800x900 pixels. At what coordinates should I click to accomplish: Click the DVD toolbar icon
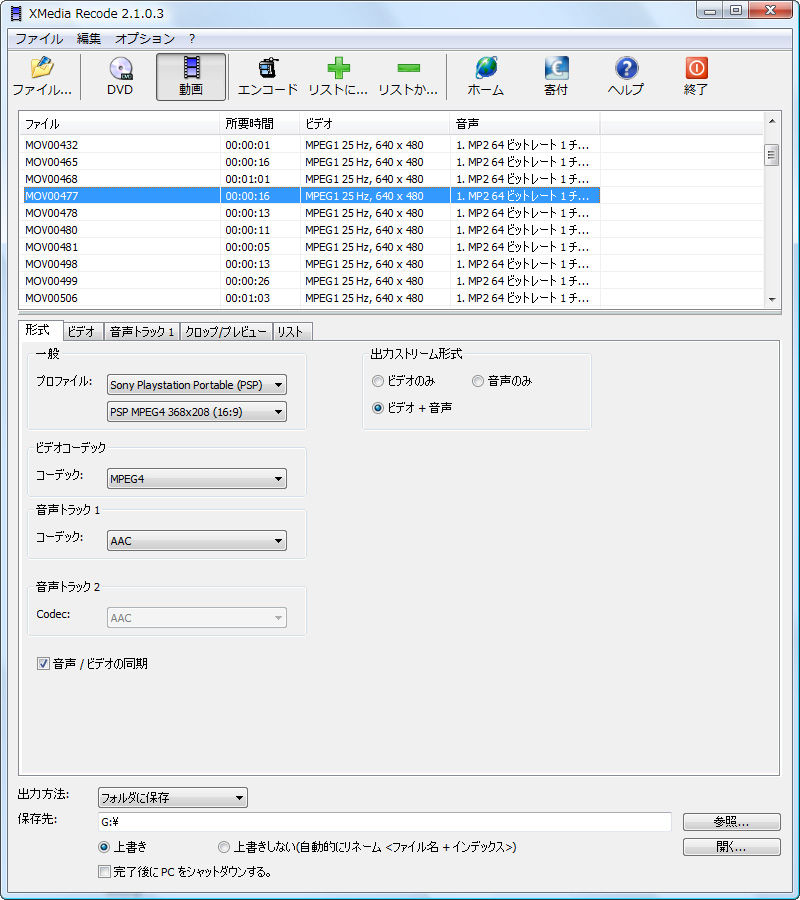[120, 75]
